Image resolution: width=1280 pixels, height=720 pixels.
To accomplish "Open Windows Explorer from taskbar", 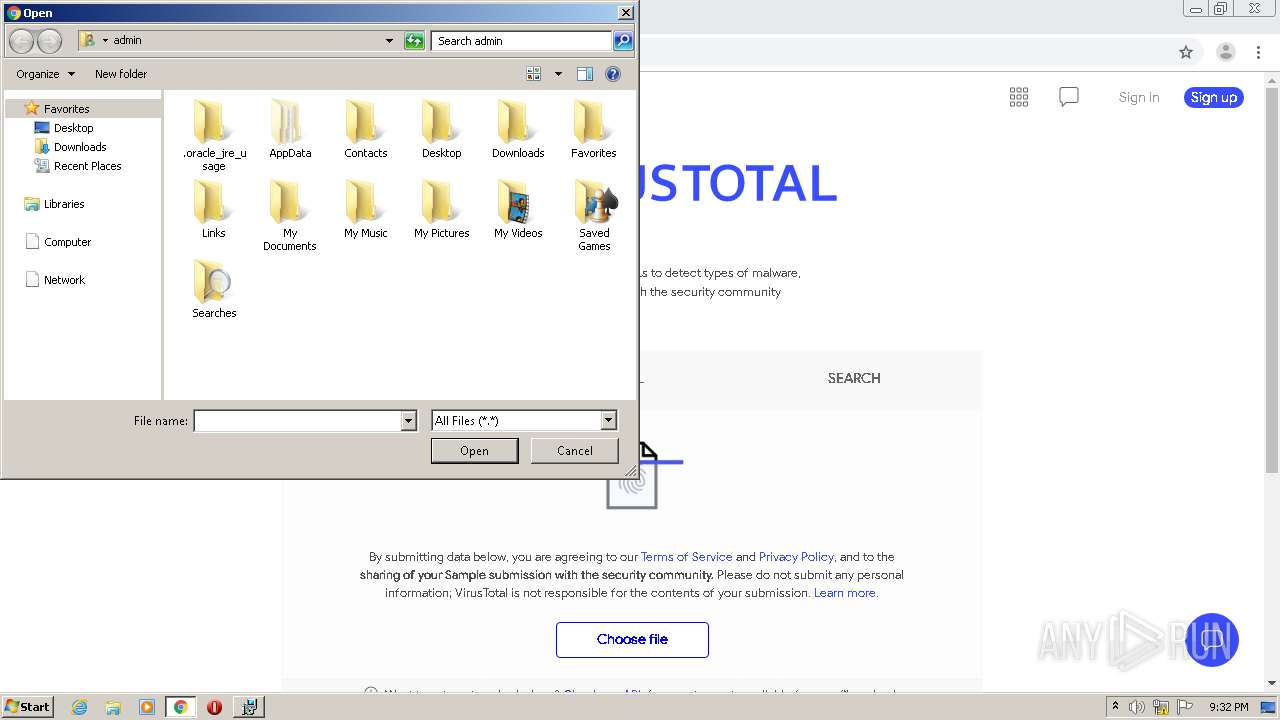I will (113, 707).
